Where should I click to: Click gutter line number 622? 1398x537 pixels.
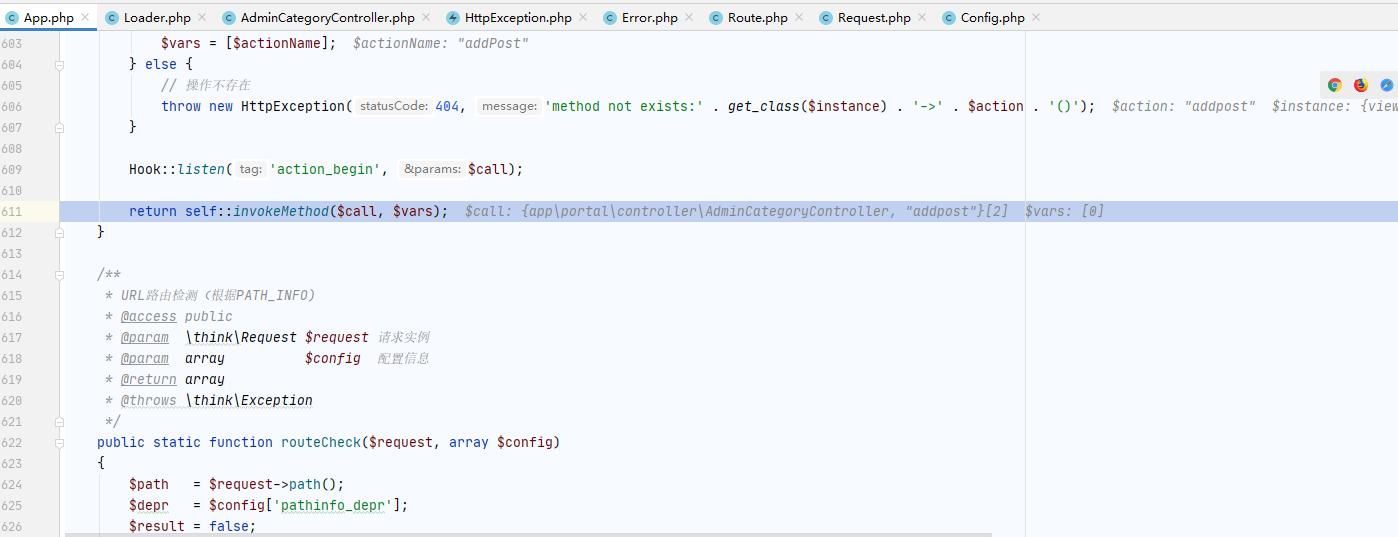(x=12, y=442)
